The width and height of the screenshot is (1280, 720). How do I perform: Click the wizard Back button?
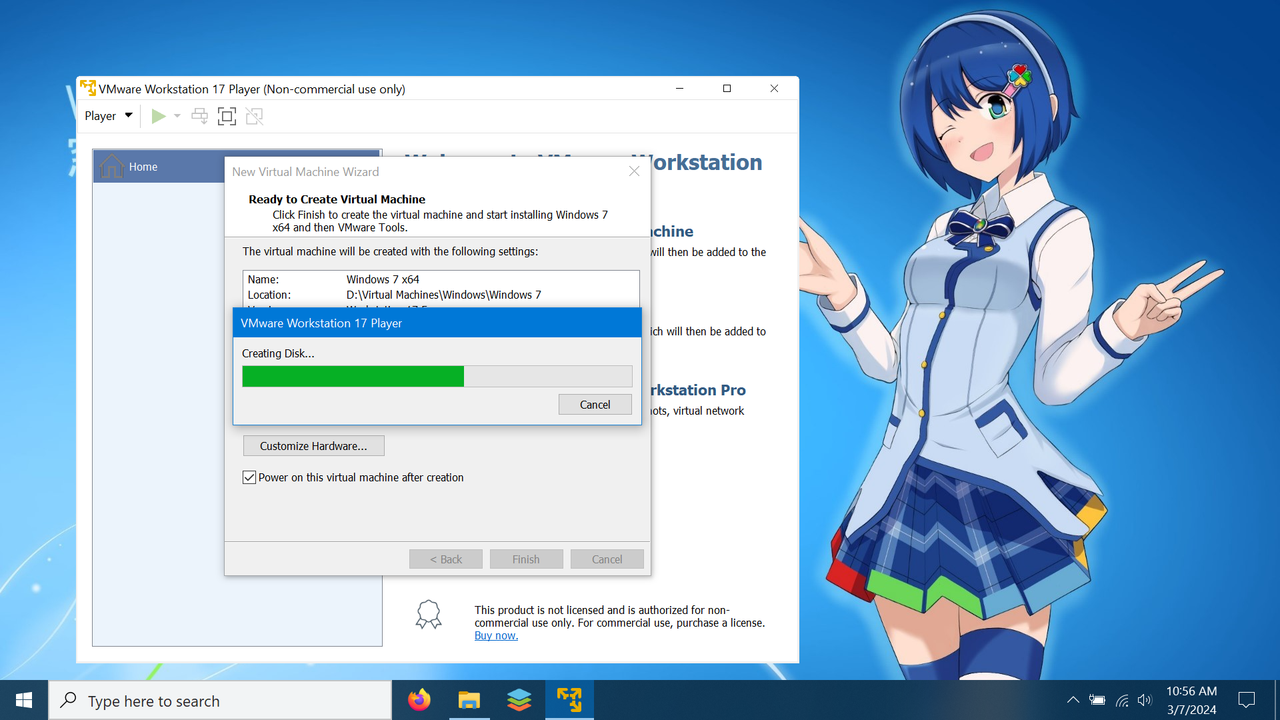click(446, 559)
